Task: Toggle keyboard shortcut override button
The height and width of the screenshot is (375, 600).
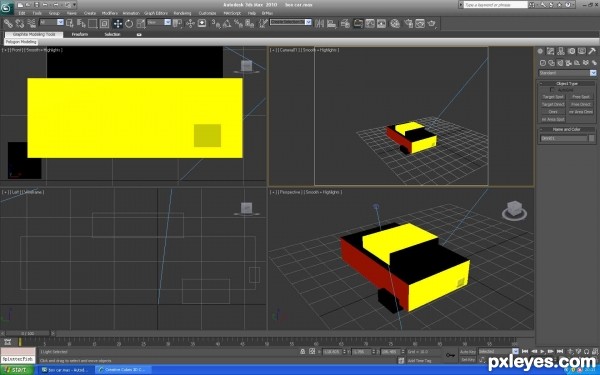Action: (202, 23)
